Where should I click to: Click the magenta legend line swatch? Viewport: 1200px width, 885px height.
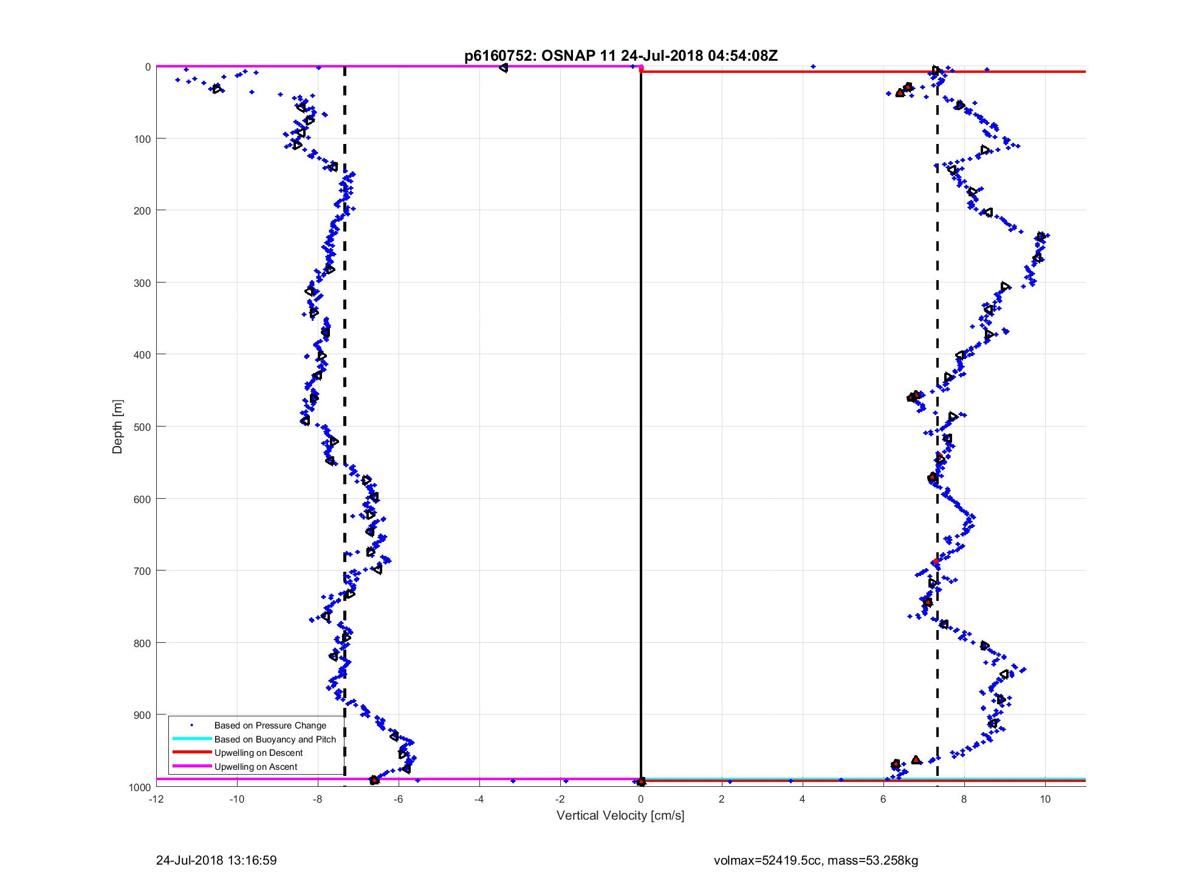191,767
